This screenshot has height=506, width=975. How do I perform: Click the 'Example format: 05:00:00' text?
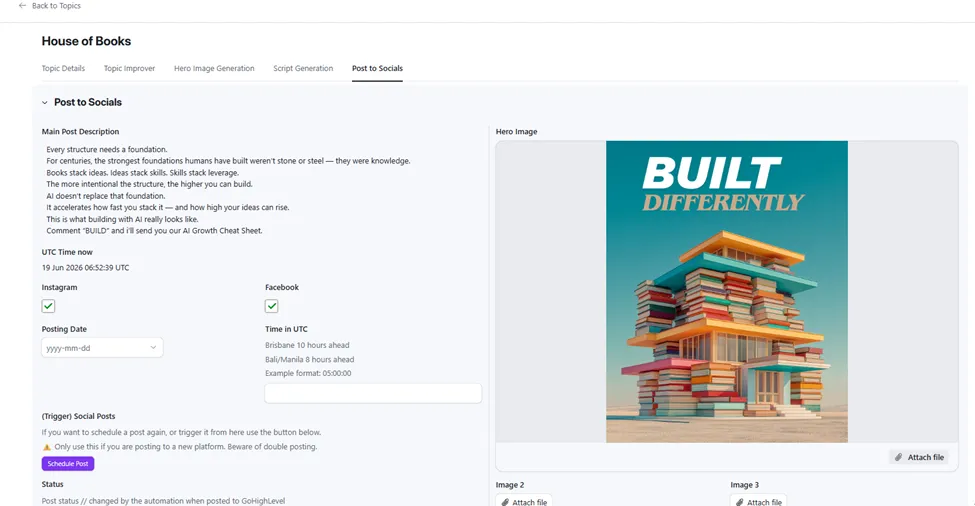point(308,374)
